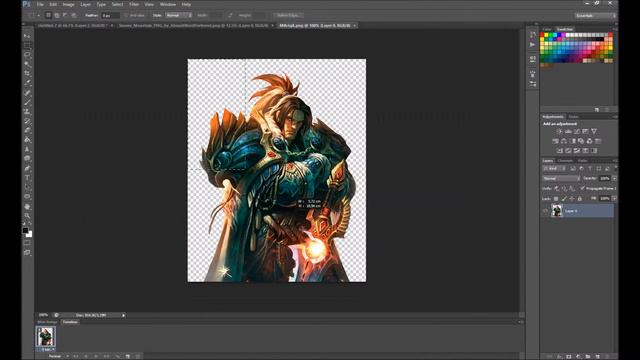Screen dimensions: 640x360
Task: Switch to the Mini Bridge tab
Action: [47, 322]
